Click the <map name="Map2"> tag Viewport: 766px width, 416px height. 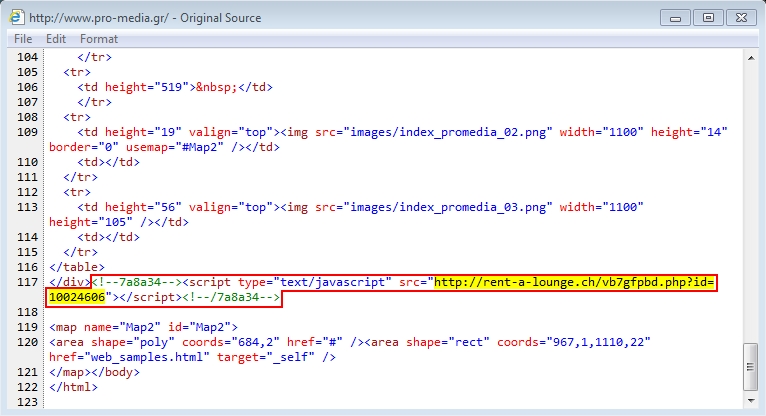click(x=143, y=328)
